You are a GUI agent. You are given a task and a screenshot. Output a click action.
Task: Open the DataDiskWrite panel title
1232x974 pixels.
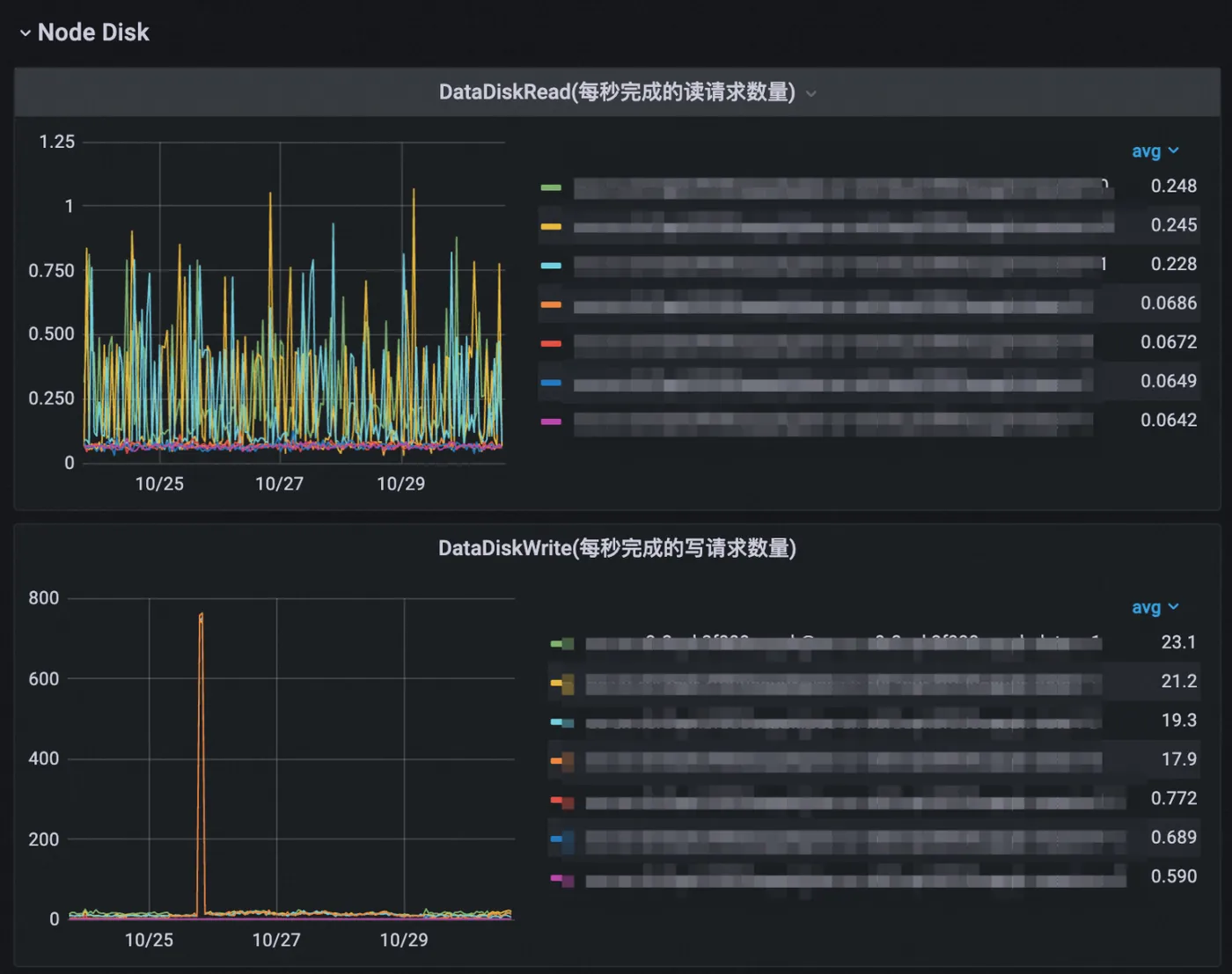[617, 548]
